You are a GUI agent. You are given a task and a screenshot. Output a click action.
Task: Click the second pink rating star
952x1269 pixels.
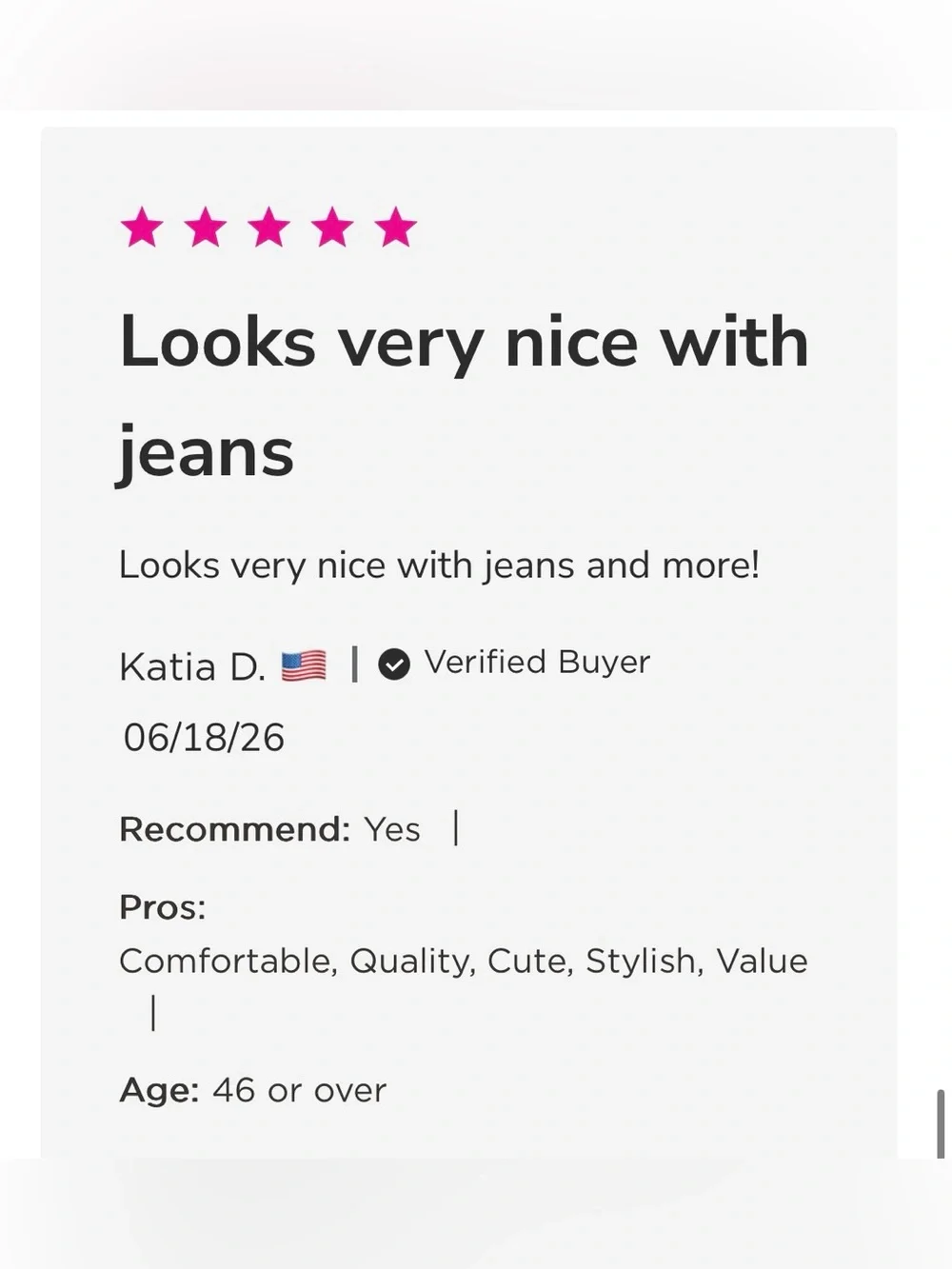tap(206, 228)
